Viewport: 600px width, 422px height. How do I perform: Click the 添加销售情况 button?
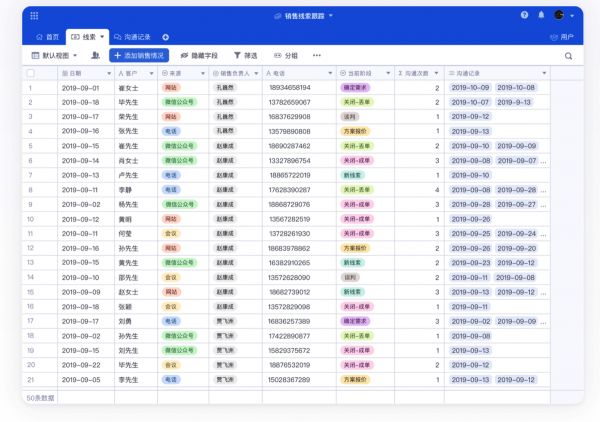[x=139, y=56]
